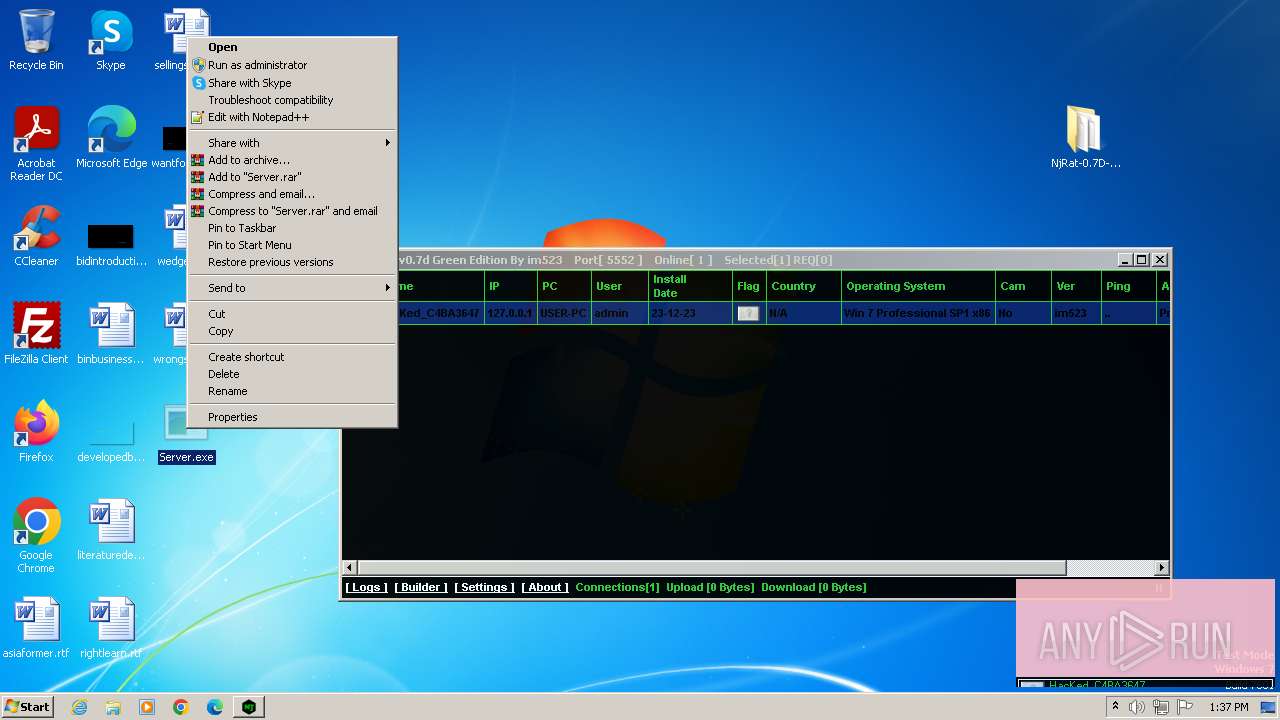Click the Start button
The height and width of the screenshot is (720, 1280).
pos(28,707)
